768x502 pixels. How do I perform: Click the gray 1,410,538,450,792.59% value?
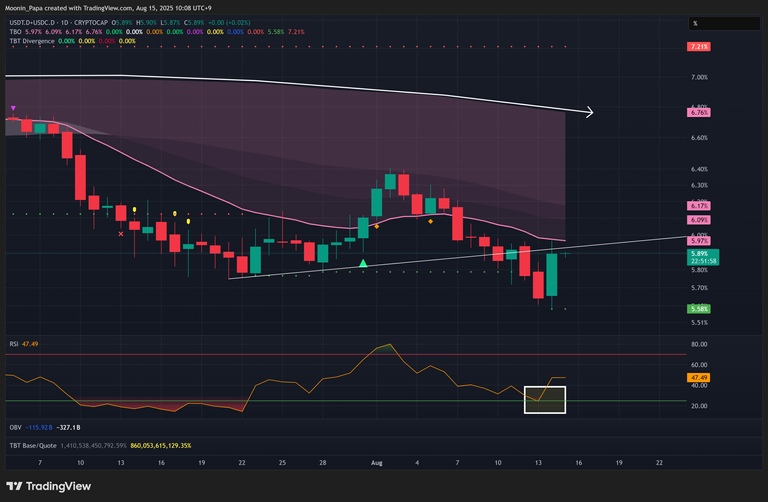[x=94, y=446]
